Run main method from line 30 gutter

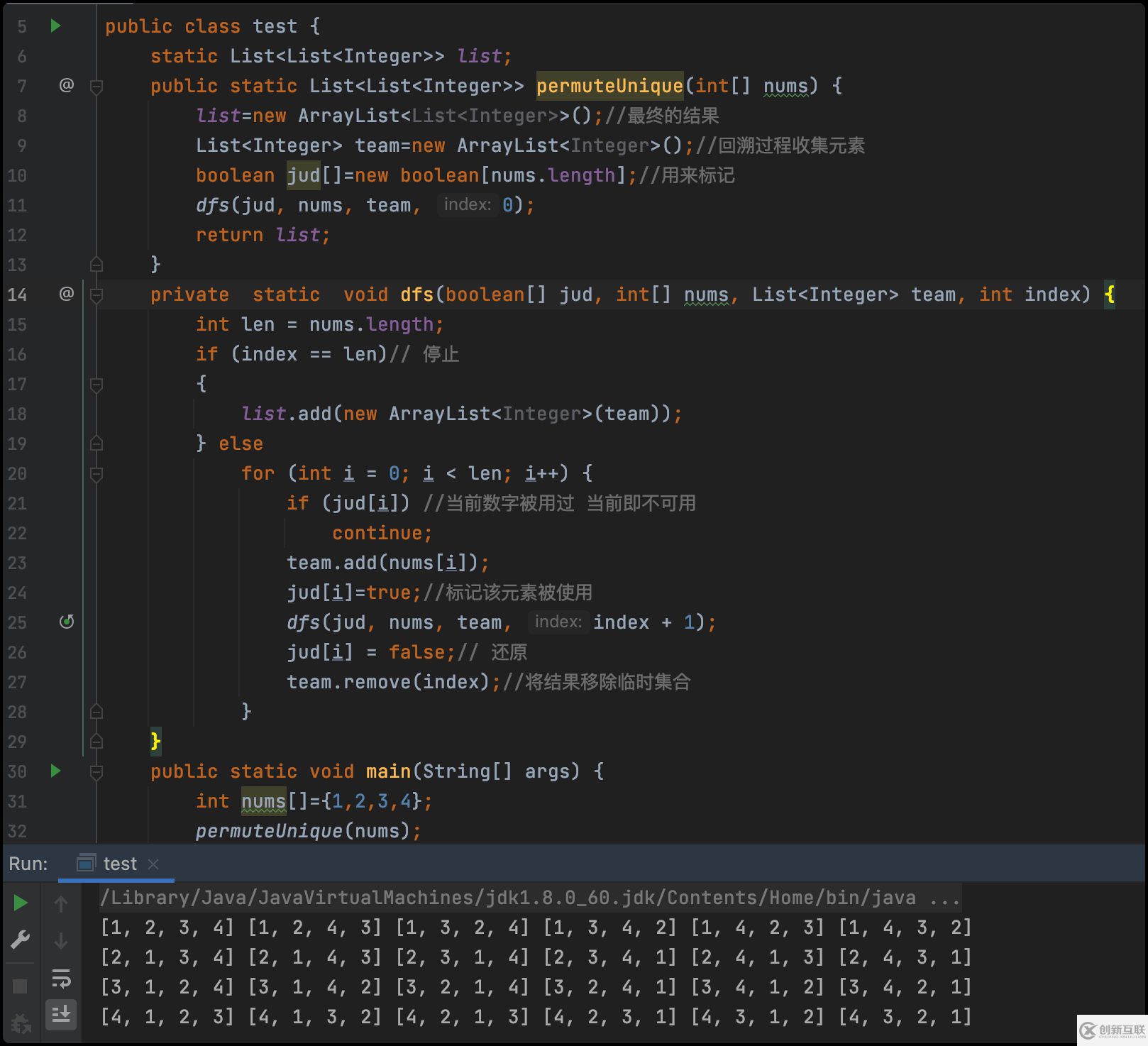pos(55,771)
